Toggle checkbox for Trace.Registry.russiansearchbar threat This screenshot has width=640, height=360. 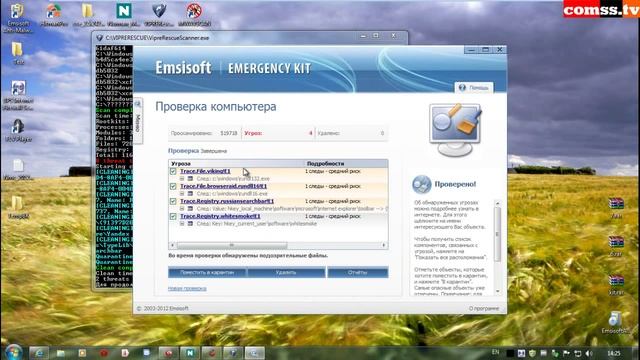coord(173,201)
